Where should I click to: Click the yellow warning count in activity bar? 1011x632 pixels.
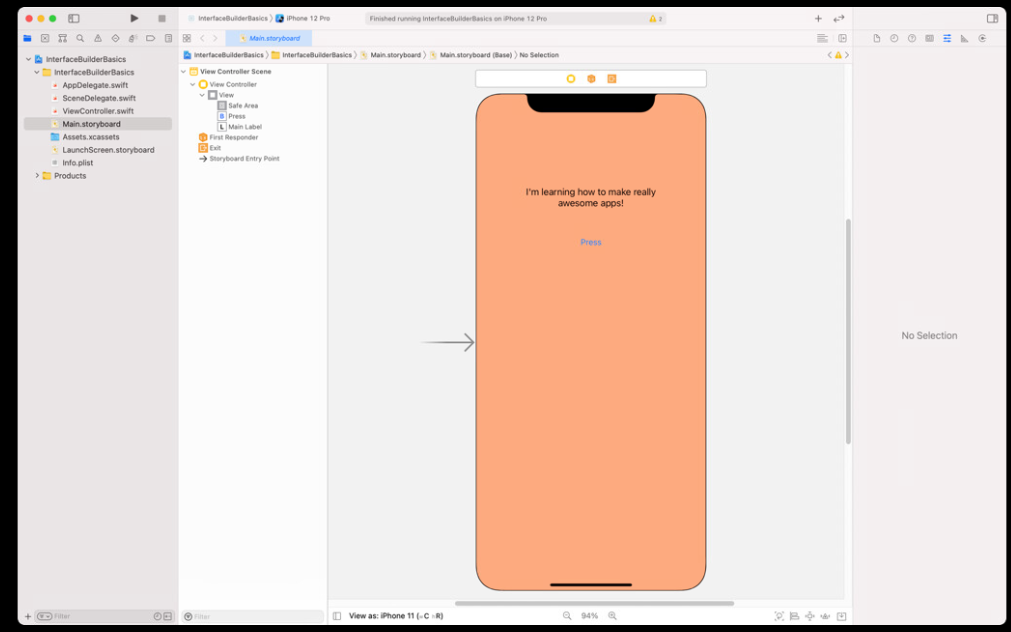[656, 19]
